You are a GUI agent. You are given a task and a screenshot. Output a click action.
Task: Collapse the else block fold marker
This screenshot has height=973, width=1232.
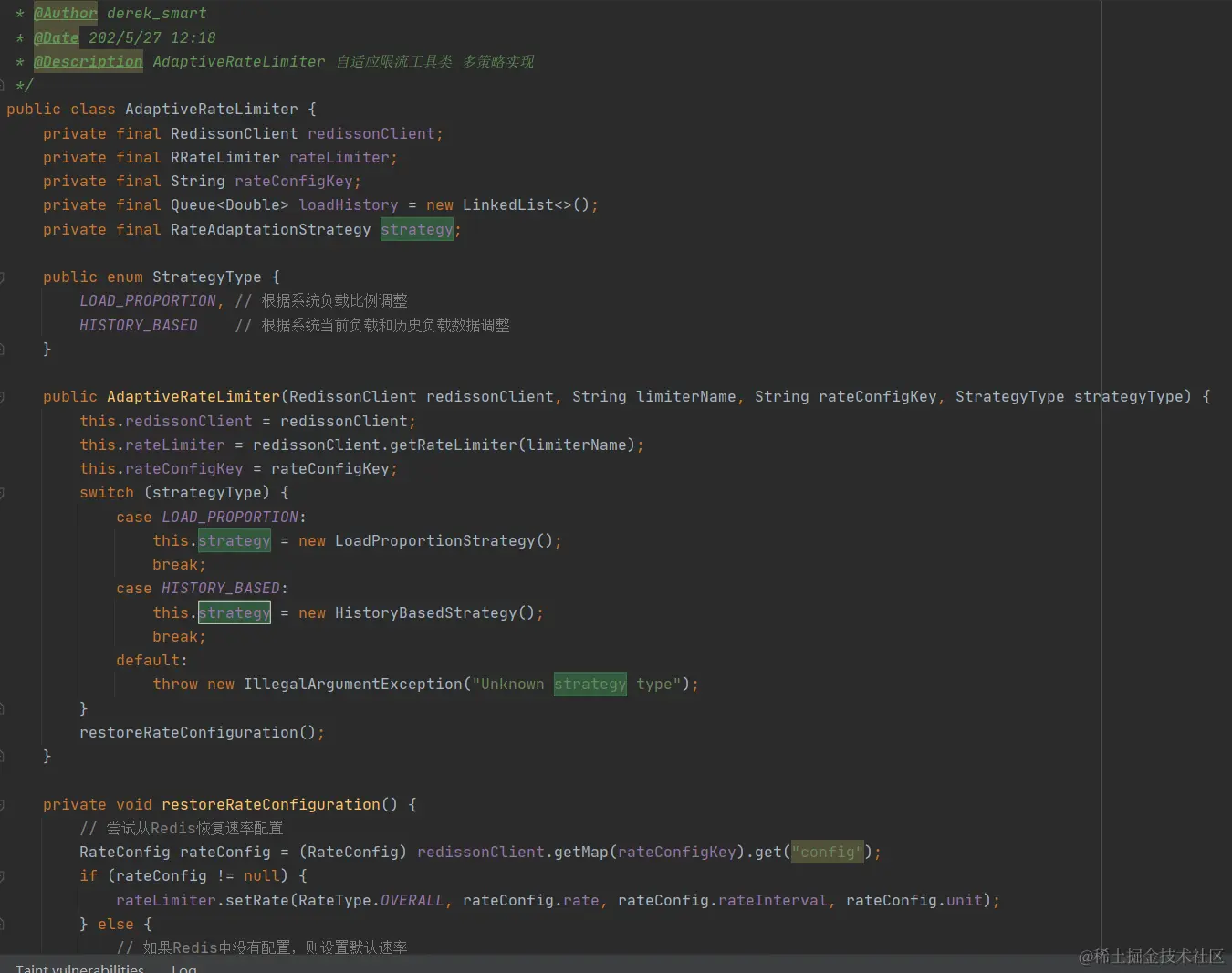(x=2, y=925)
